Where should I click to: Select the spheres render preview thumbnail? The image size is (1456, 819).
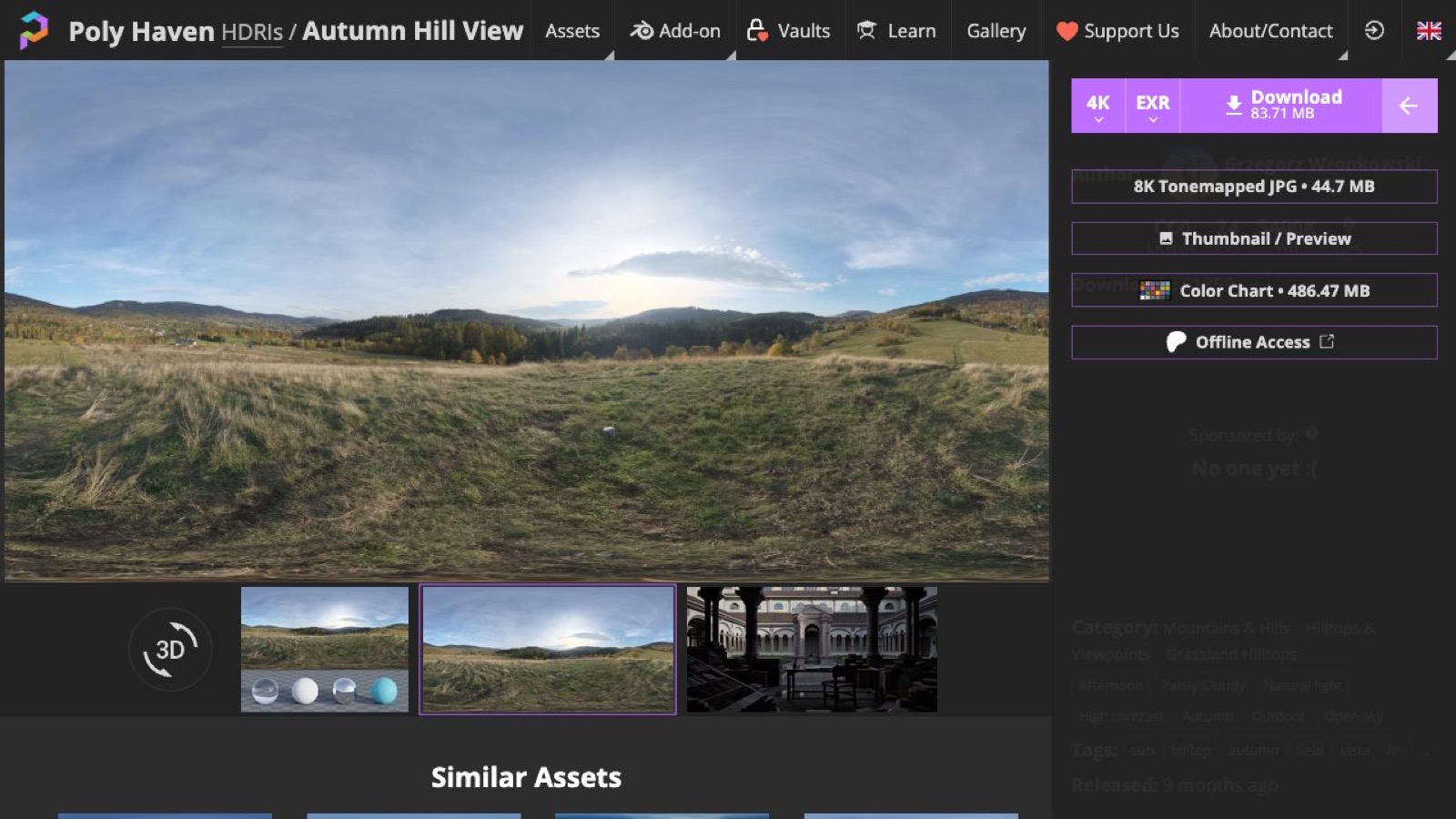point(325,649)
